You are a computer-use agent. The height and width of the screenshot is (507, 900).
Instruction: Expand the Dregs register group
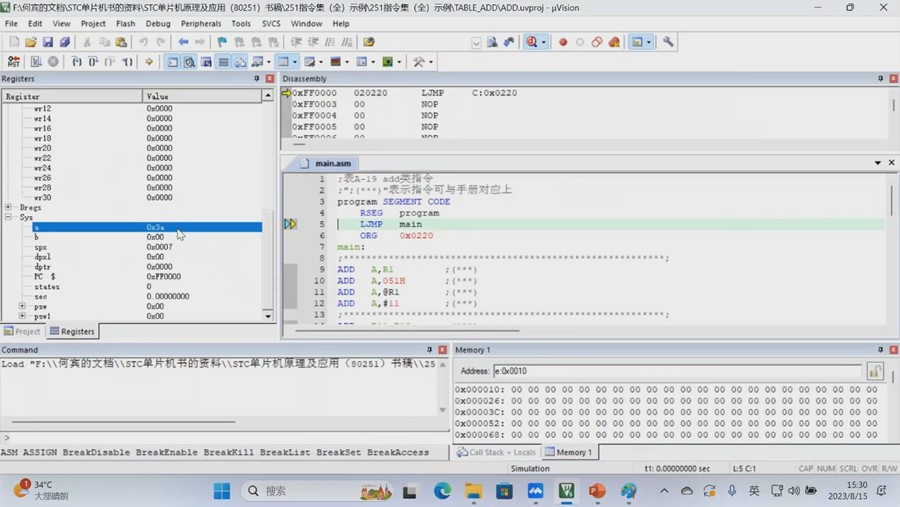tap(8, 207)
